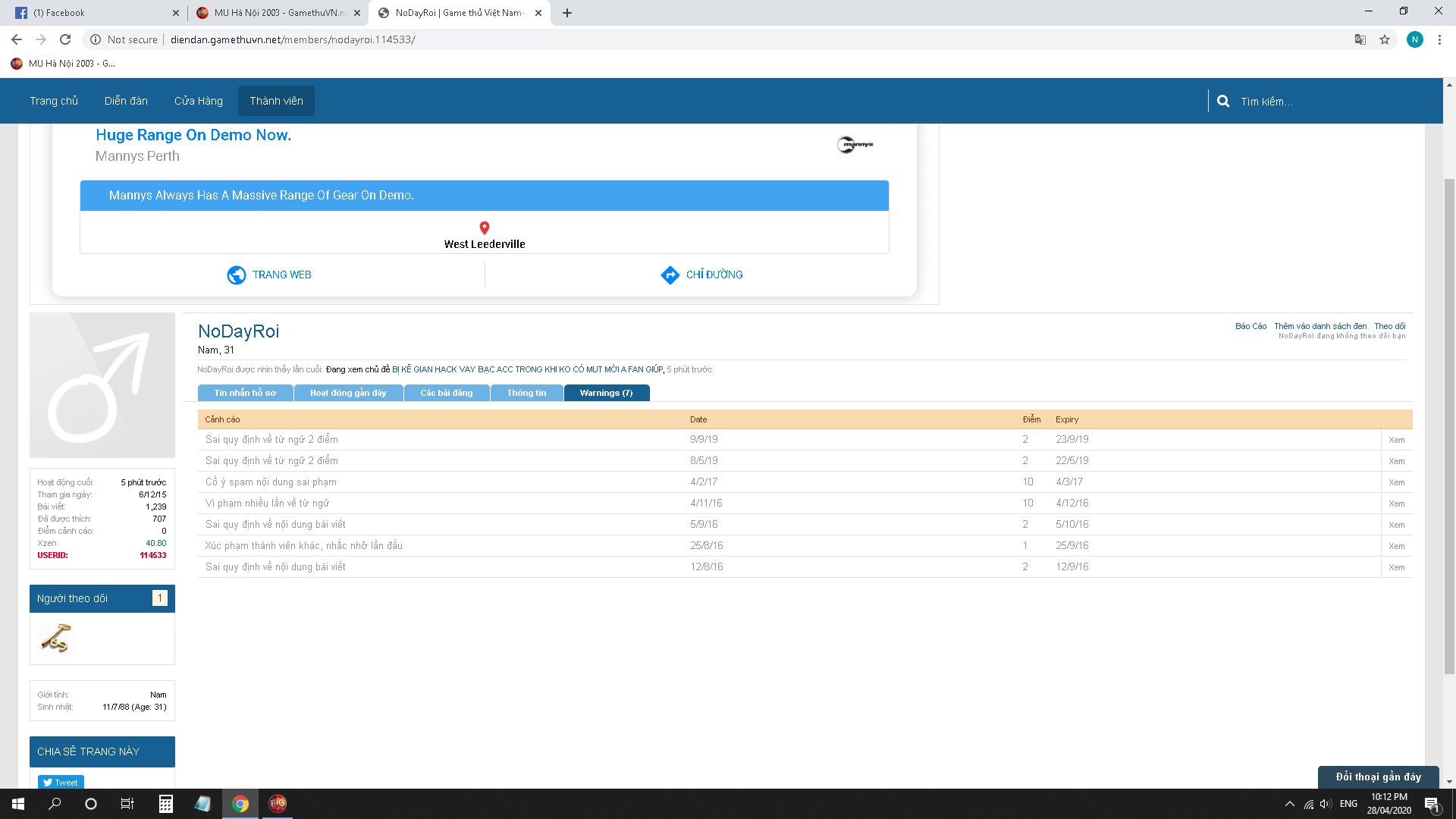Click the follower's key avatar thumbnail
Image resolution: width=1456 pixels, height=819 pixels.
pyautogui.click(x=55, y=638)
